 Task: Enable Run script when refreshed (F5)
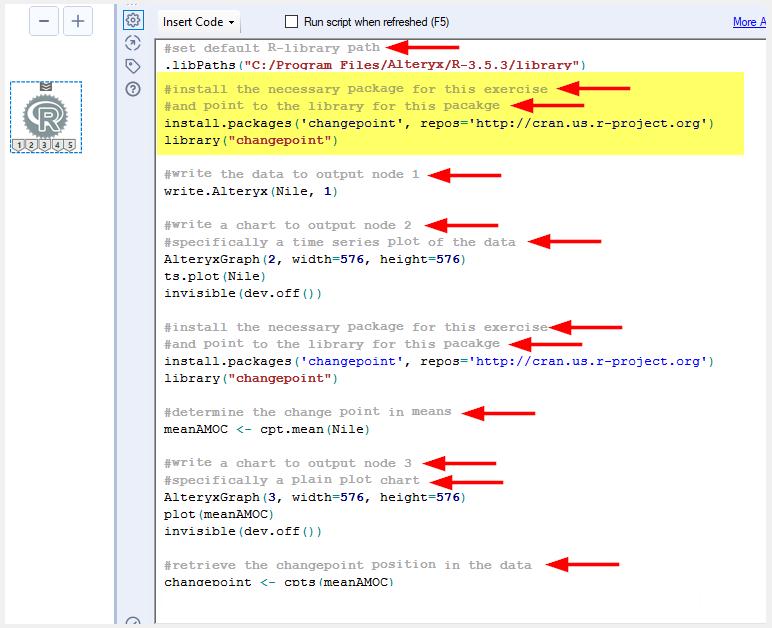[291, 22]
